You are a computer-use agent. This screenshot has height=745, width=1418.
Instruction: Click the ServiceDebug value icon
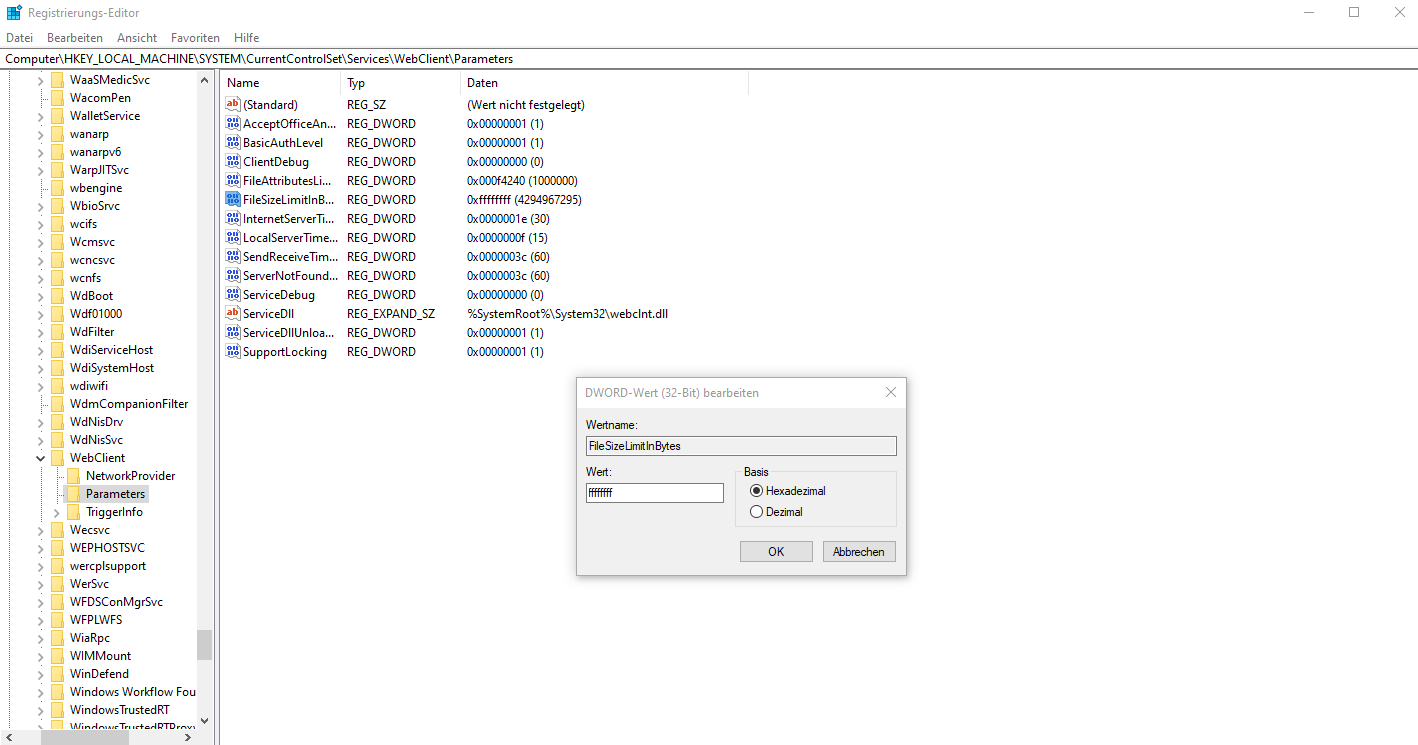pos(233,294)
